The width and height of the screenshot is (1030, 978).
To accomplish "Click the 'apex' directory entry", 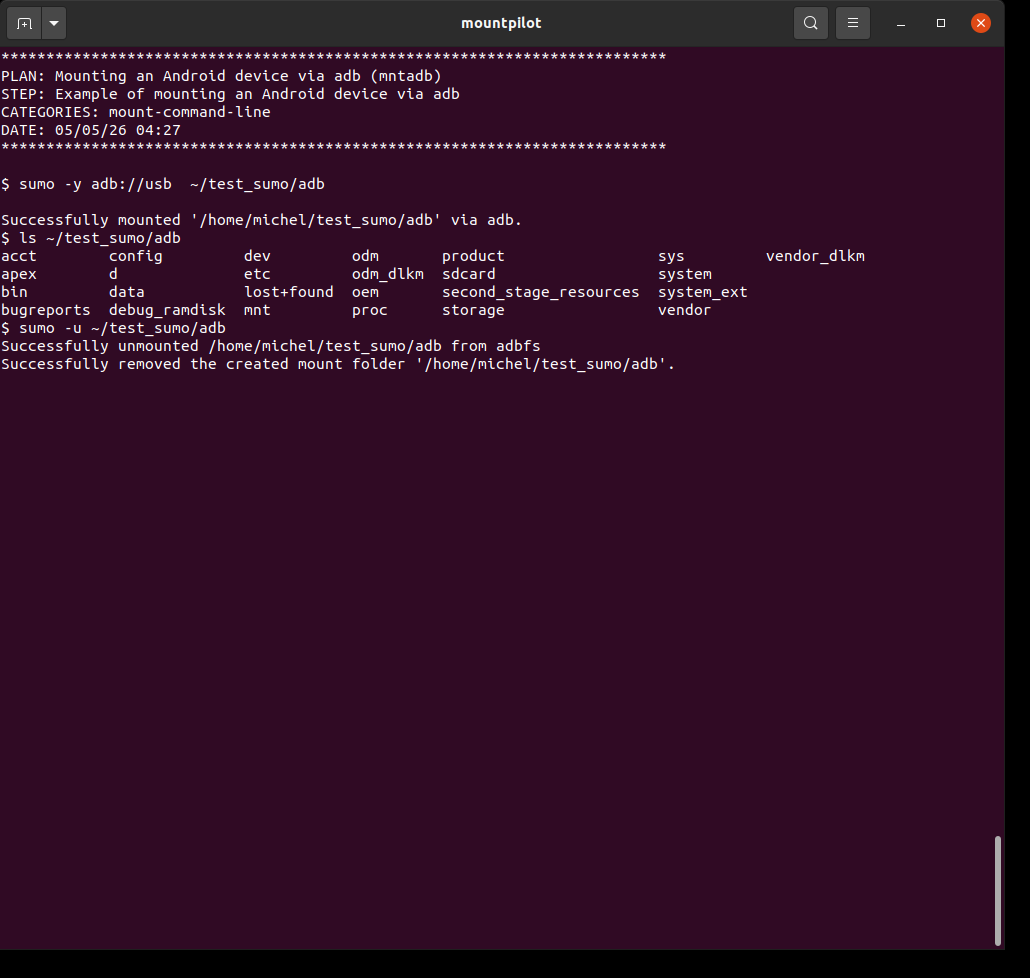I will point(18,274).
